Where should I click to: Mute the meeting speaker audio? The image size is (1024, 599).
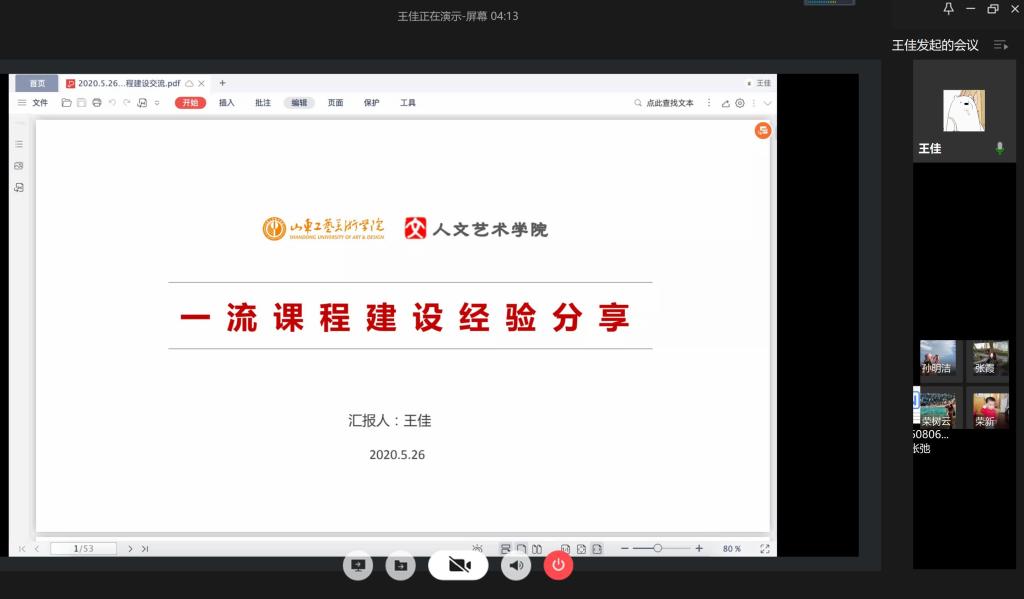516,565
